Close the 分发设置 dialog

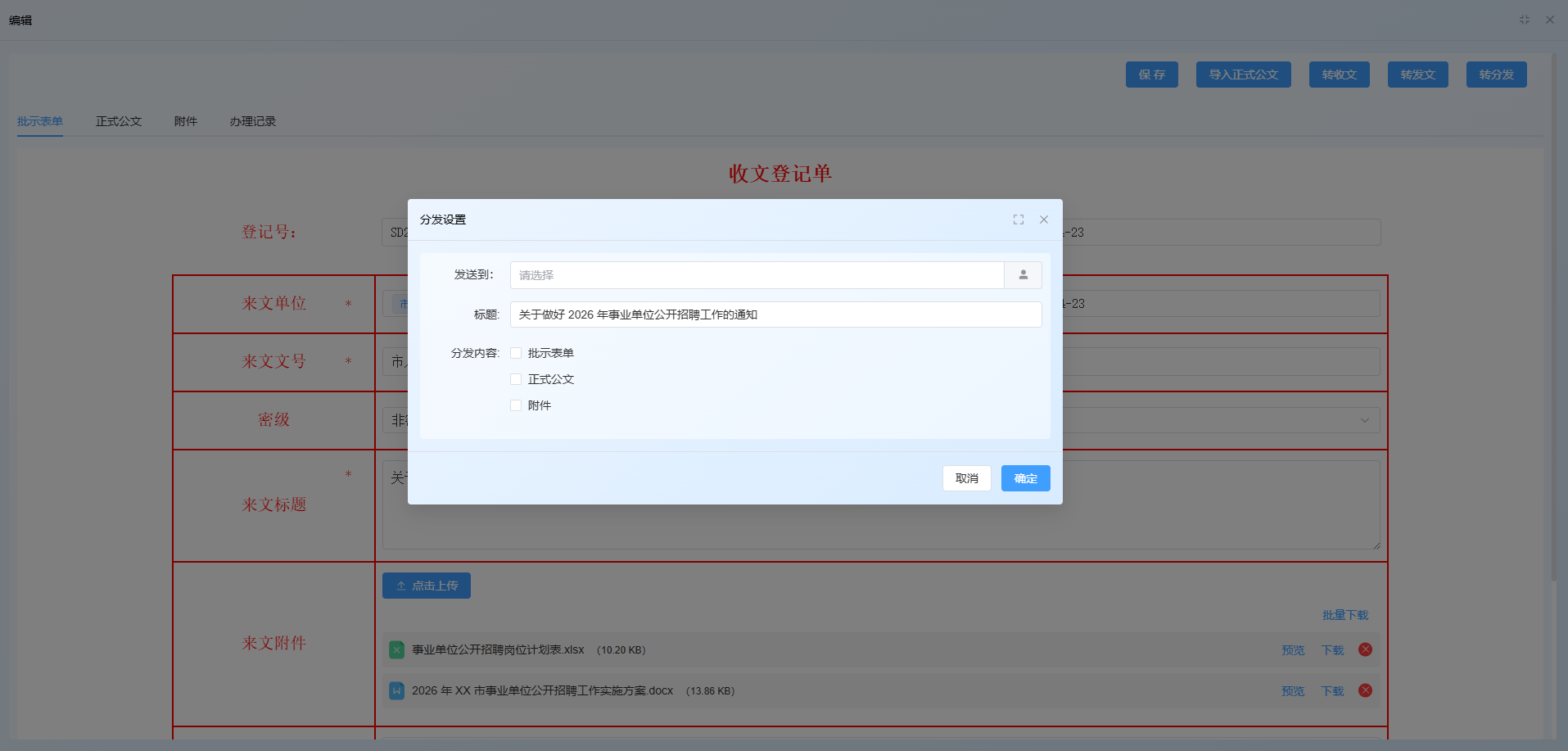tap(1044, 219)
